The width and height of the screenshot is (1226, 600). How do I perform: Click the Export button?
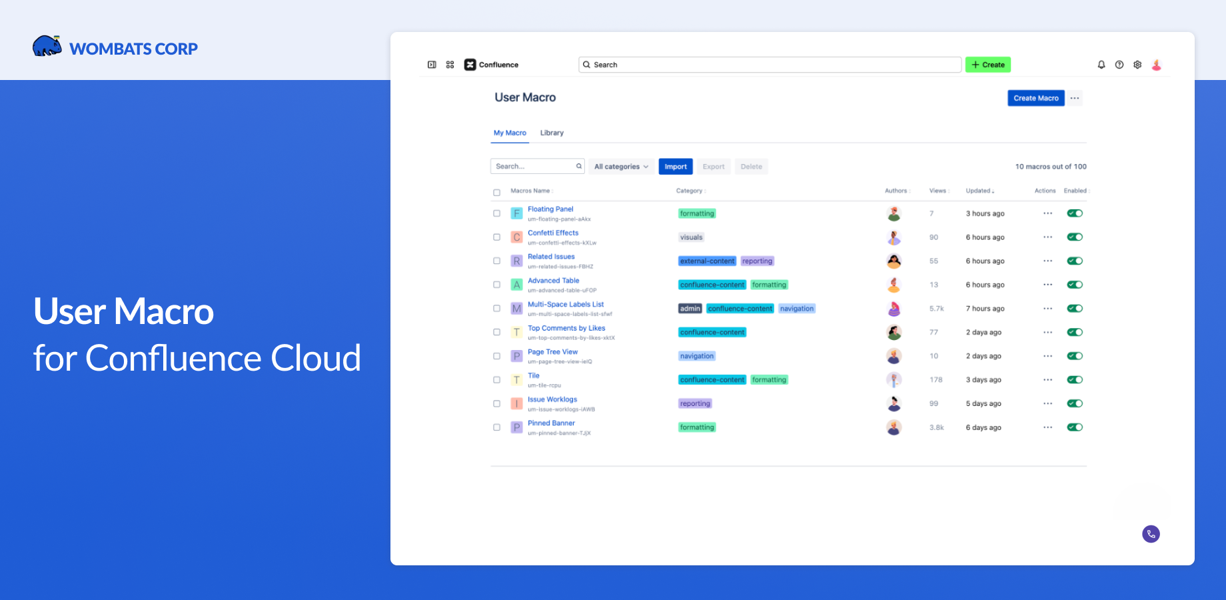click(x=713, y=167)
